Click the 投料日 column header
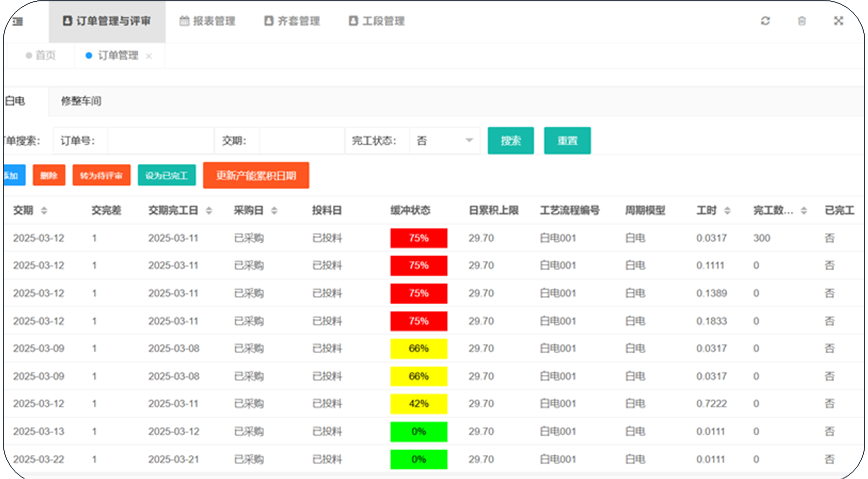Viewport: 868px width, 479px height. point(327,210)
